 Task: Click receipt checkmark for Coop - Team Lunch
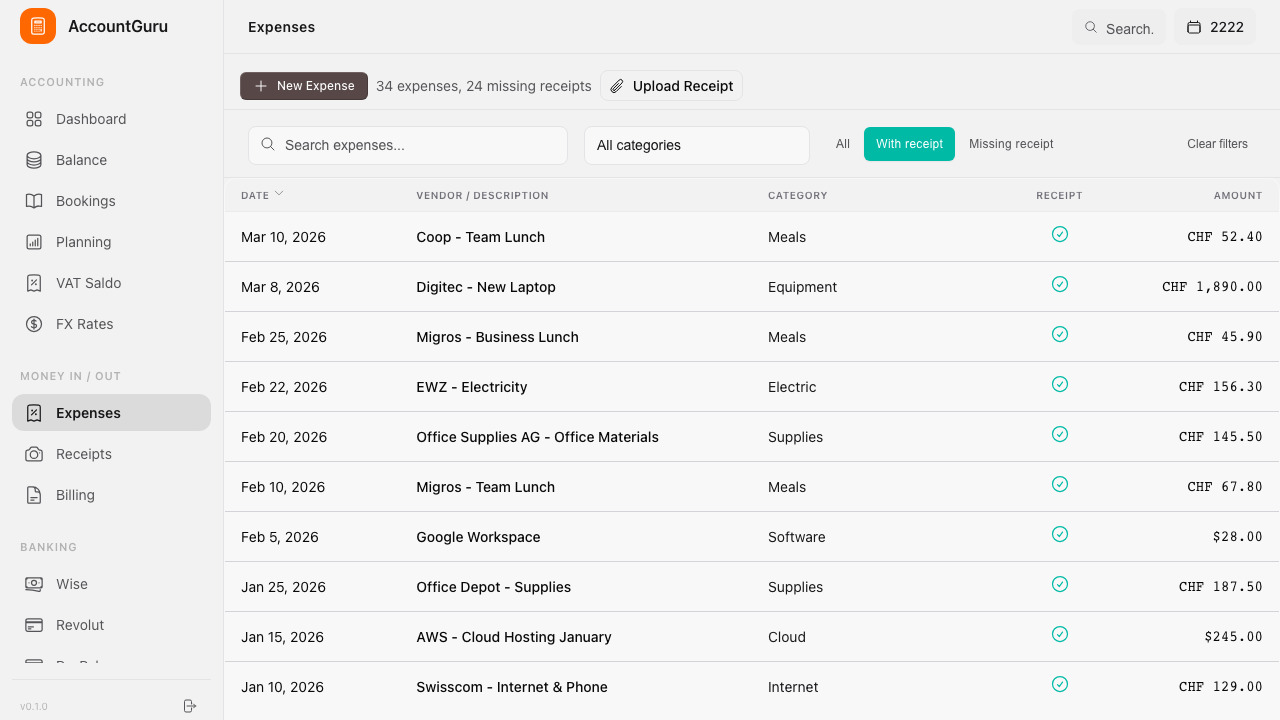point(1060,234)
